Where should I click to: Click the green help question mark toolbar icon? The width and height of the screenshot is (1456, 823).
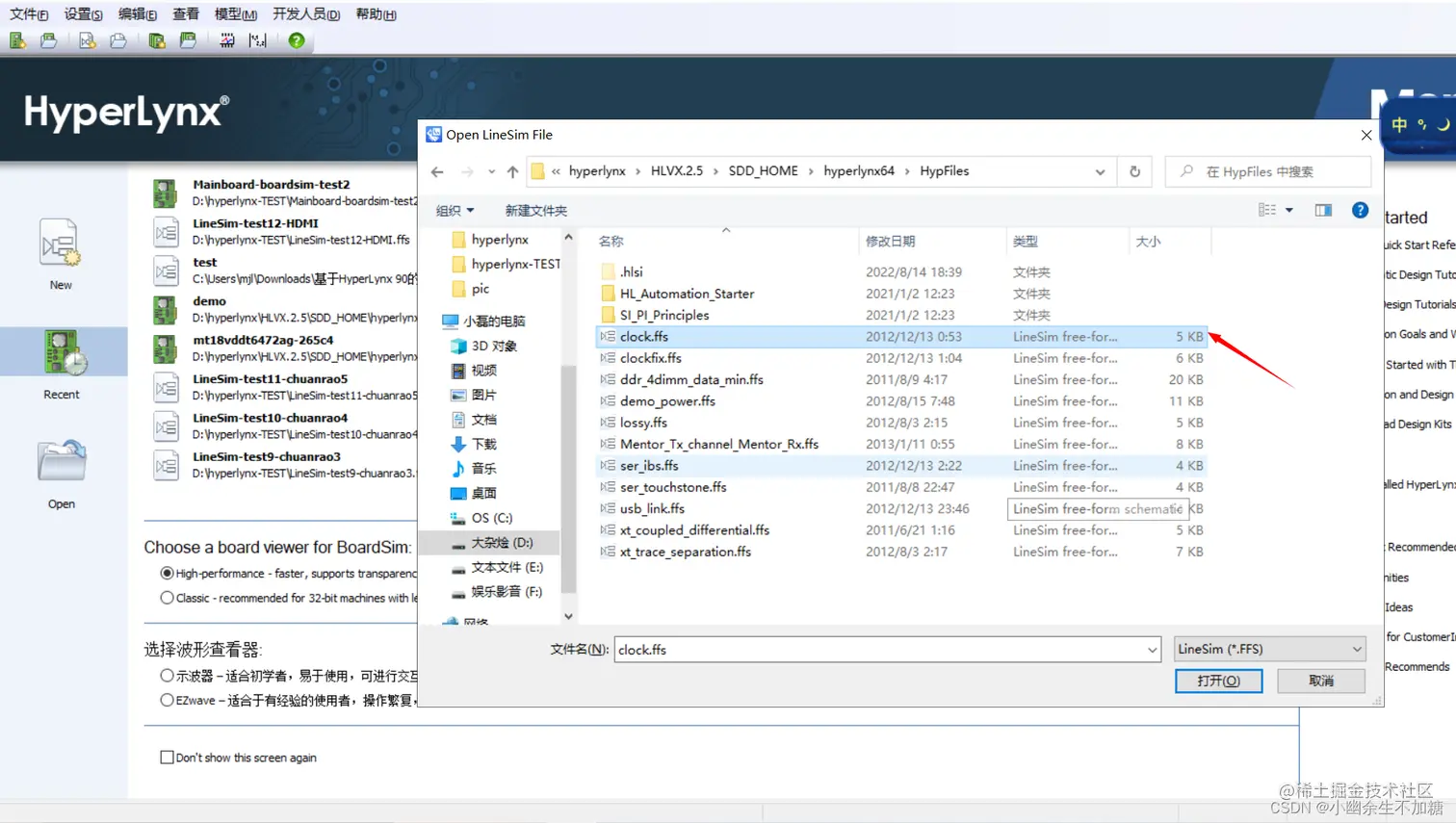(297, 40)
